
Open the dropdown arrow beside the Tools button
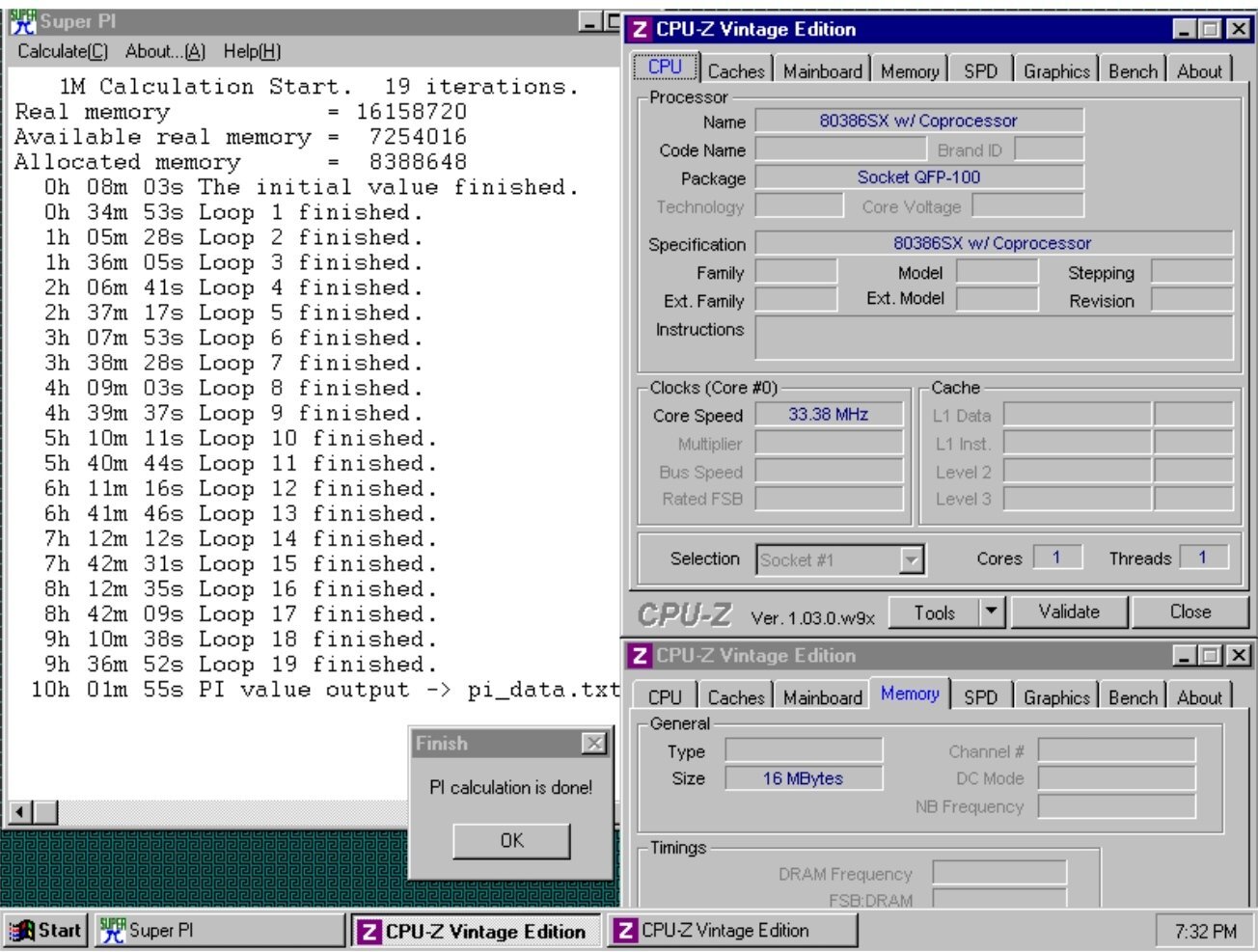[994, 612]
